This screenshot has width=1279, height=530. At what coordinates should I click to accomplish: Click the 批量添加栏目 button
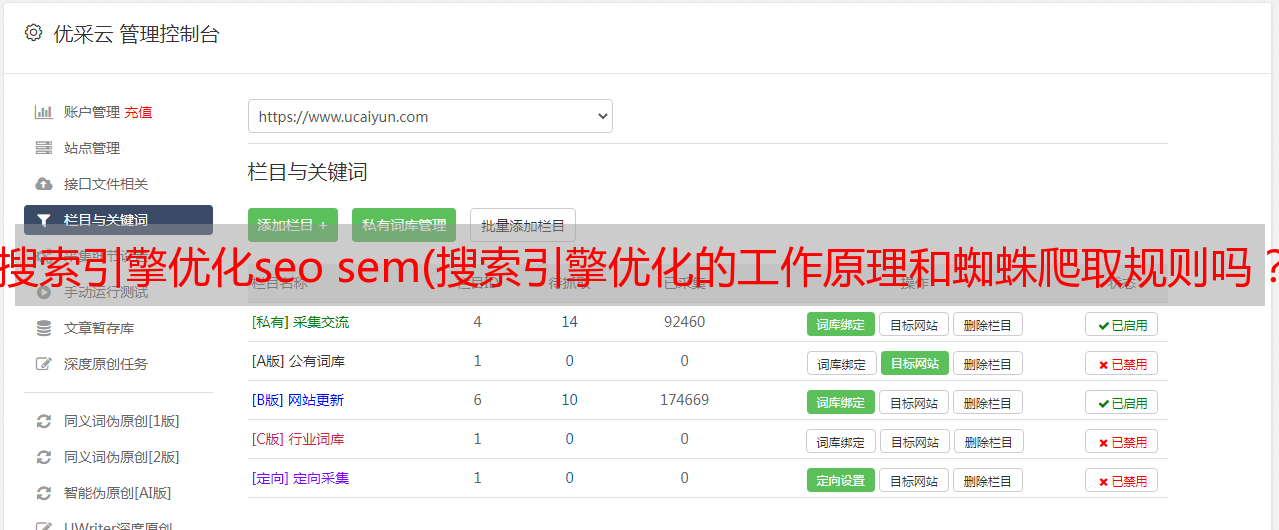(x=523, y=226)
